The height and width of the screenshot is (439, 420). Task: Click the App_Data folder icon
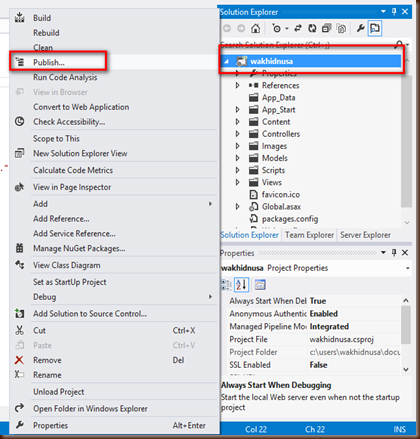[254, 98]
